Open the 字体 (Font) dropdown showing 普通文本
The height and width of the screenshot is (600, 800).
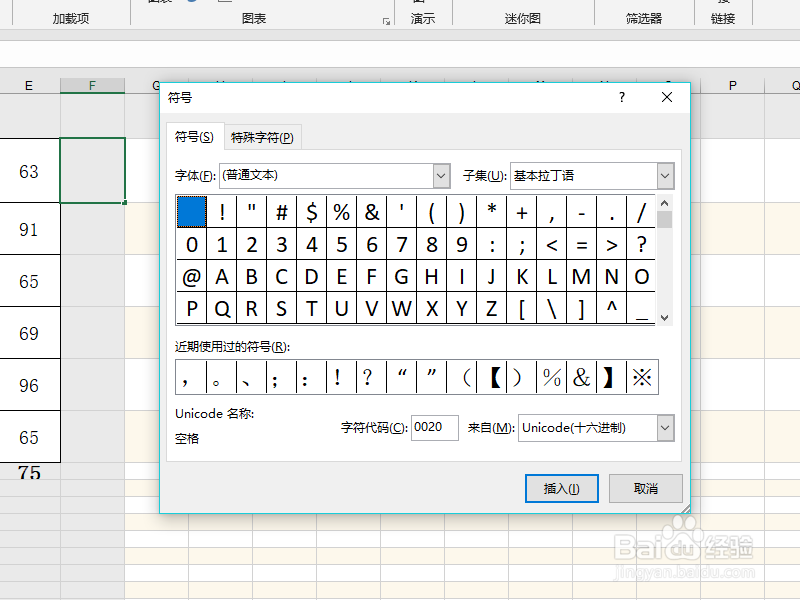point(441,175)
